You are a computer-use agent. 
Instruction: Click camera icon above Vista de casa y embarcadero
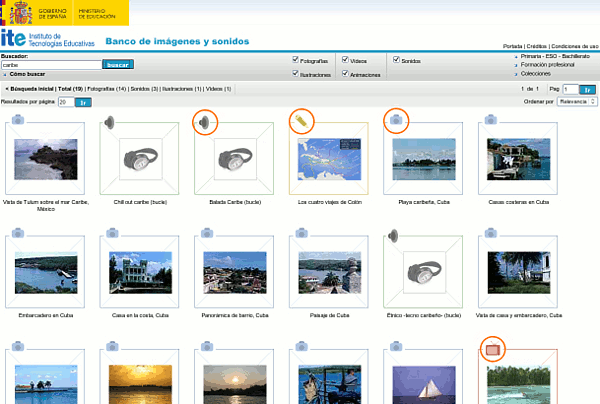pyautogui.click(x=491, y=233)
